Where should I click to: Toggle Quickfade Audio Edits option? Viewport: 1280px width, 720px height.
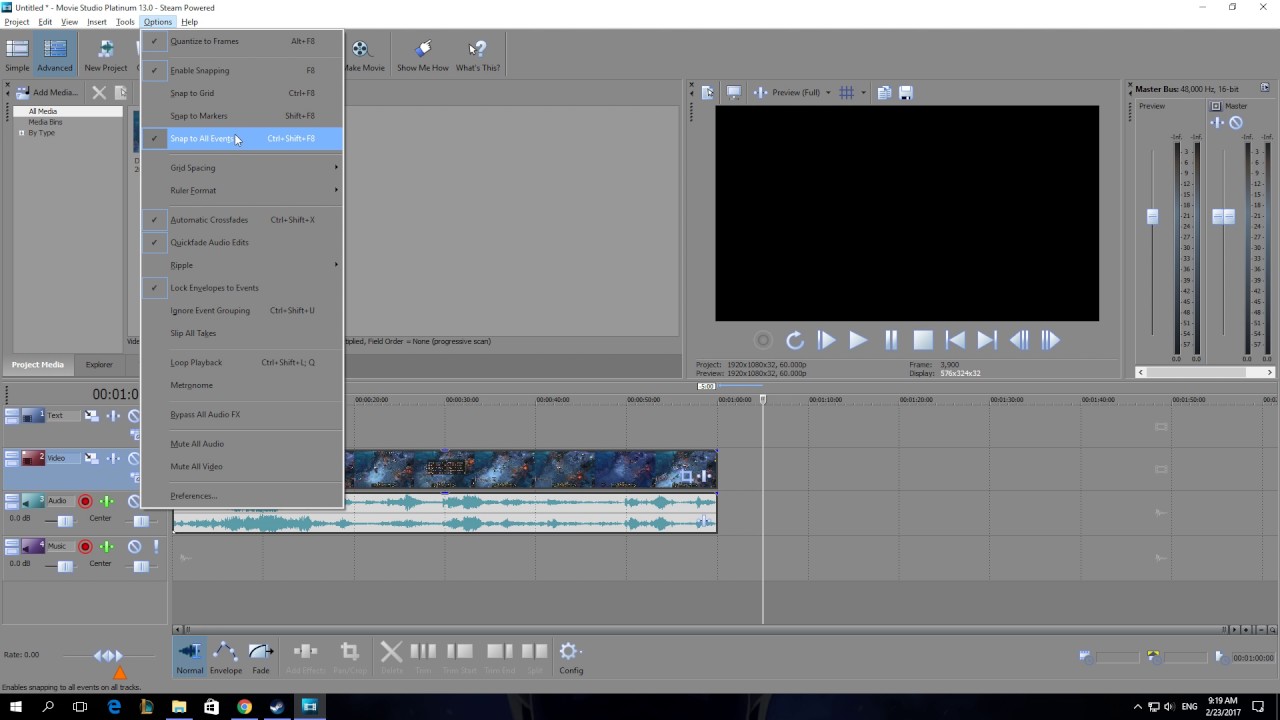[242, 242]
